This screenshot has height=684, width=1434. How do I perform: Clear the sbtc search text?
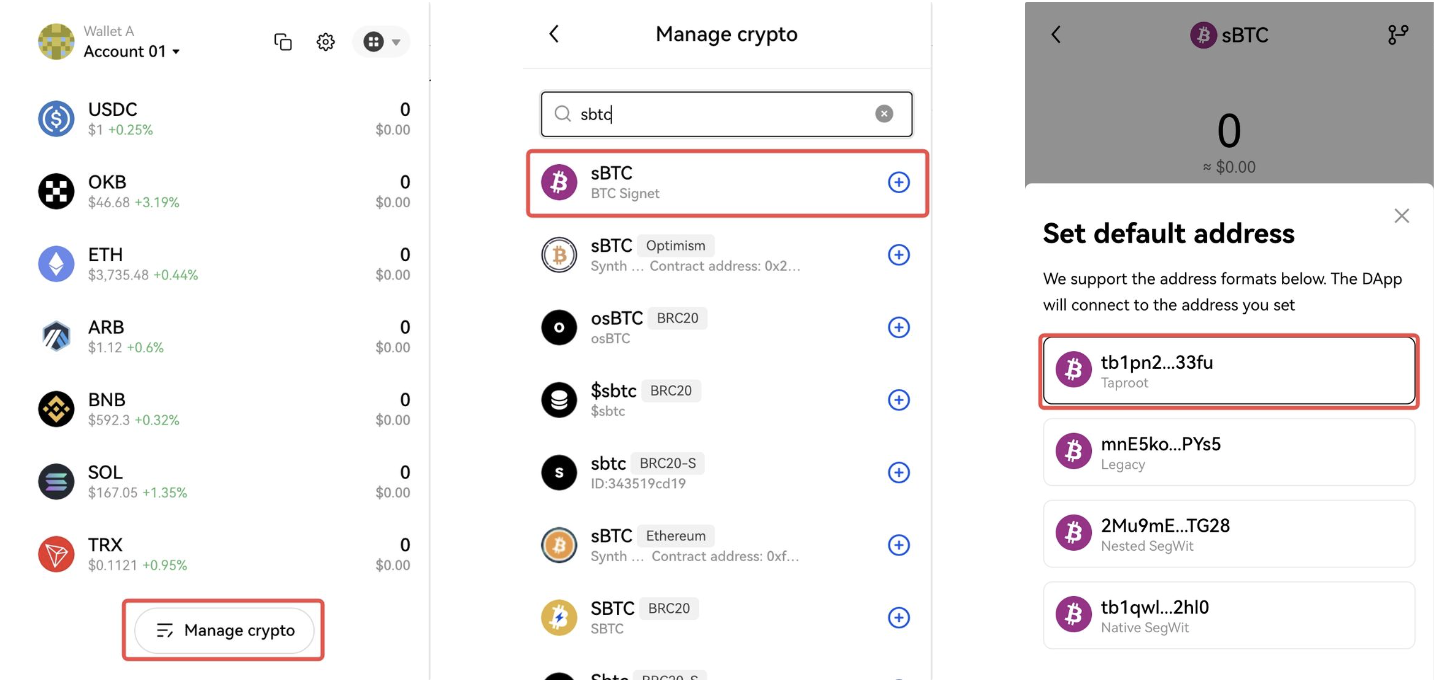(884, 114)
